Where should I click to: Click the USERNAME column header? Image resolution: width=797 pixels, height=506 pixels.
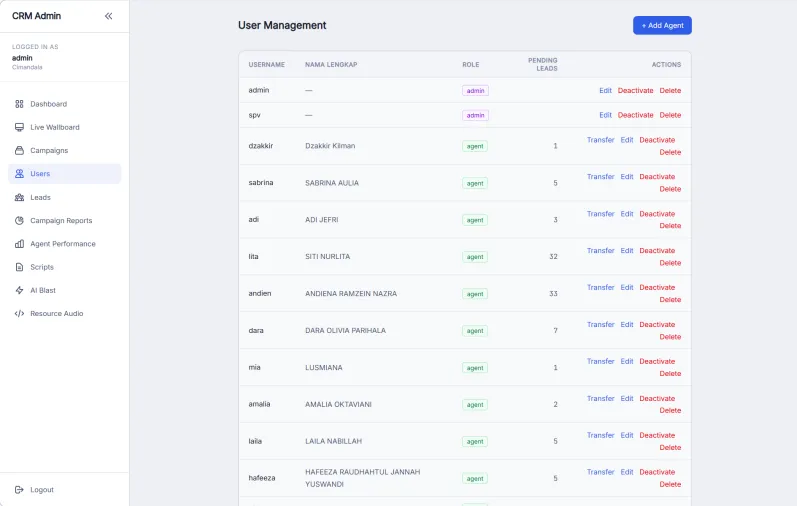coord(266,65)
